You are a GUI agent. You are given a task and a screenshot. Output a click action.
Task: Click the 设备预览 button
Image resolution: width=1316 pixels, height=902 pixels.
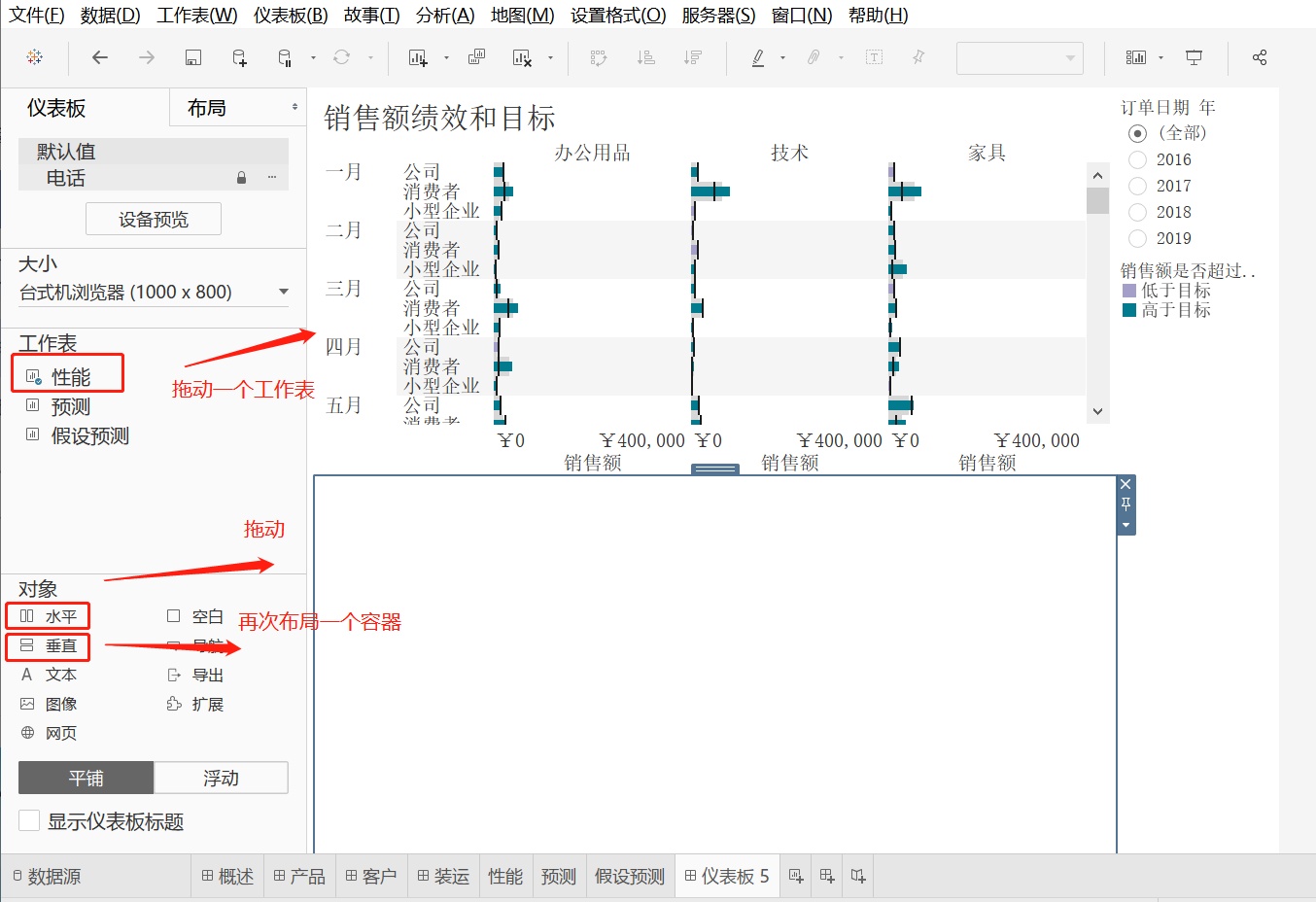pyautogui.click(x=154, y=219)
